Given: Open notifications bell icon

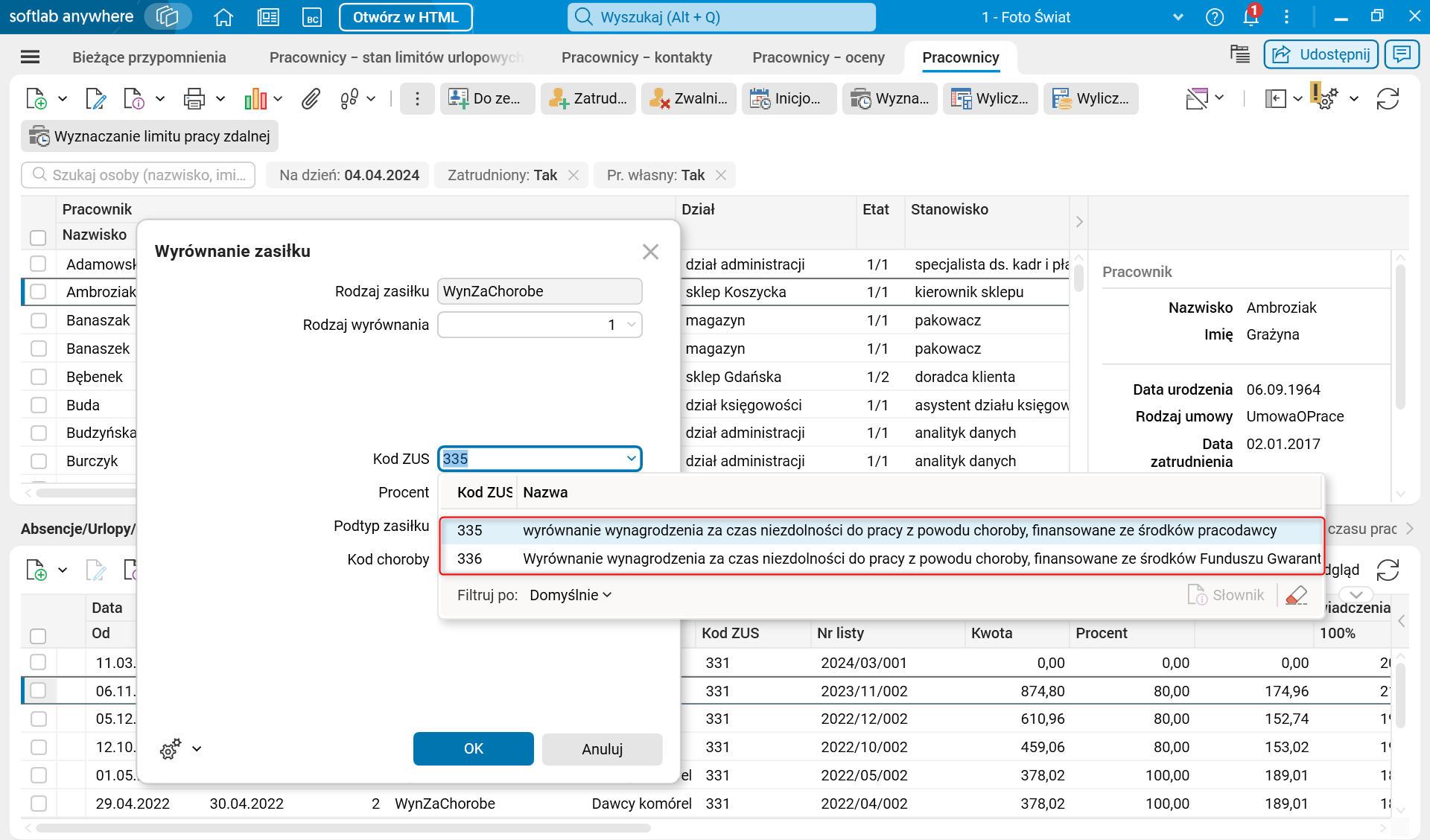Looking at the screenshot, I should (x=1251, y=16).
